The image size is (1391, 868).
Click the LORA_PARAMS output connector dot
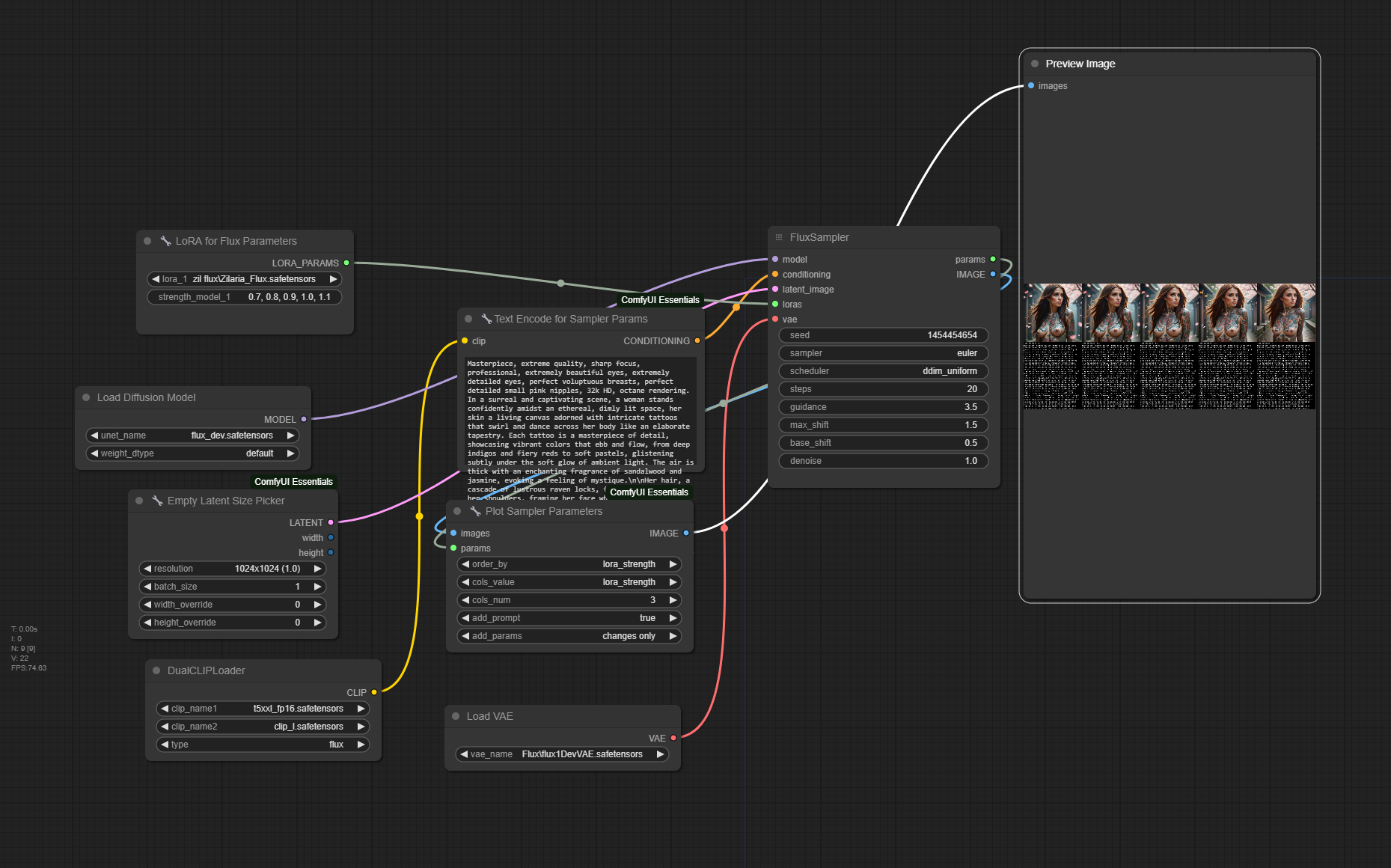click(346, 263)
